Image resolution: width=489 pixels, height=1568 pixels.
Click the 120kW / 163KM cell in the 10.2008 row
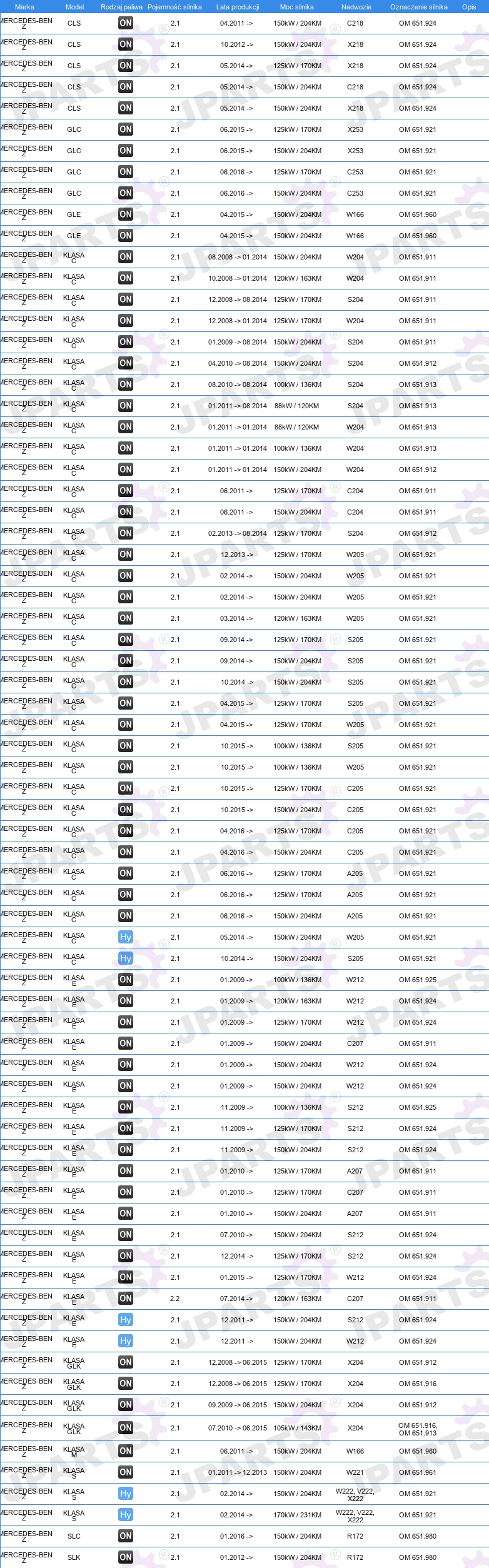coord(297,278)
